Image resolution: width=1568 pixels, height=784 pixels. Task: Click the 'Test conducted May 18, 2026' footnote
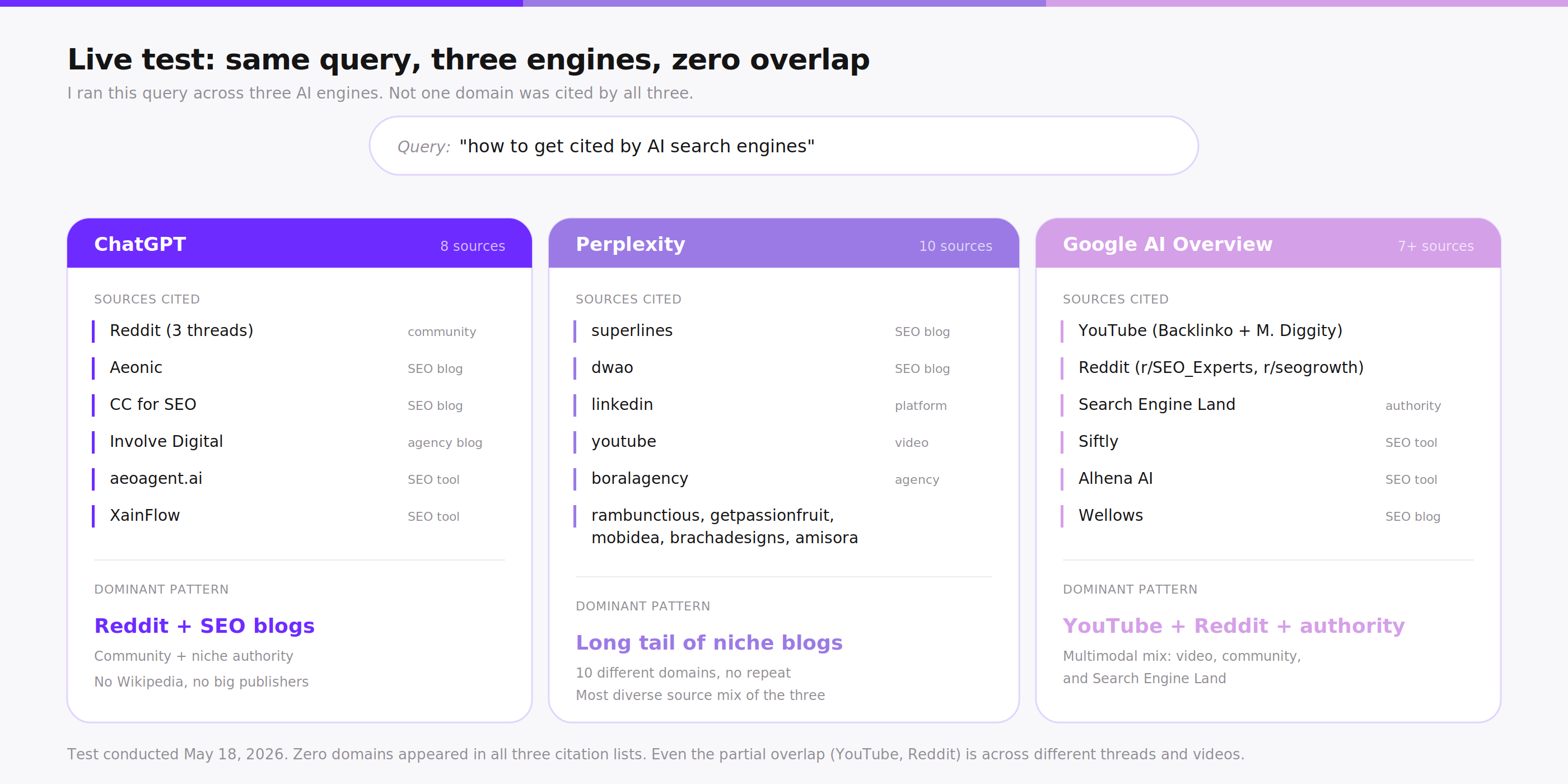click(656, 754)
